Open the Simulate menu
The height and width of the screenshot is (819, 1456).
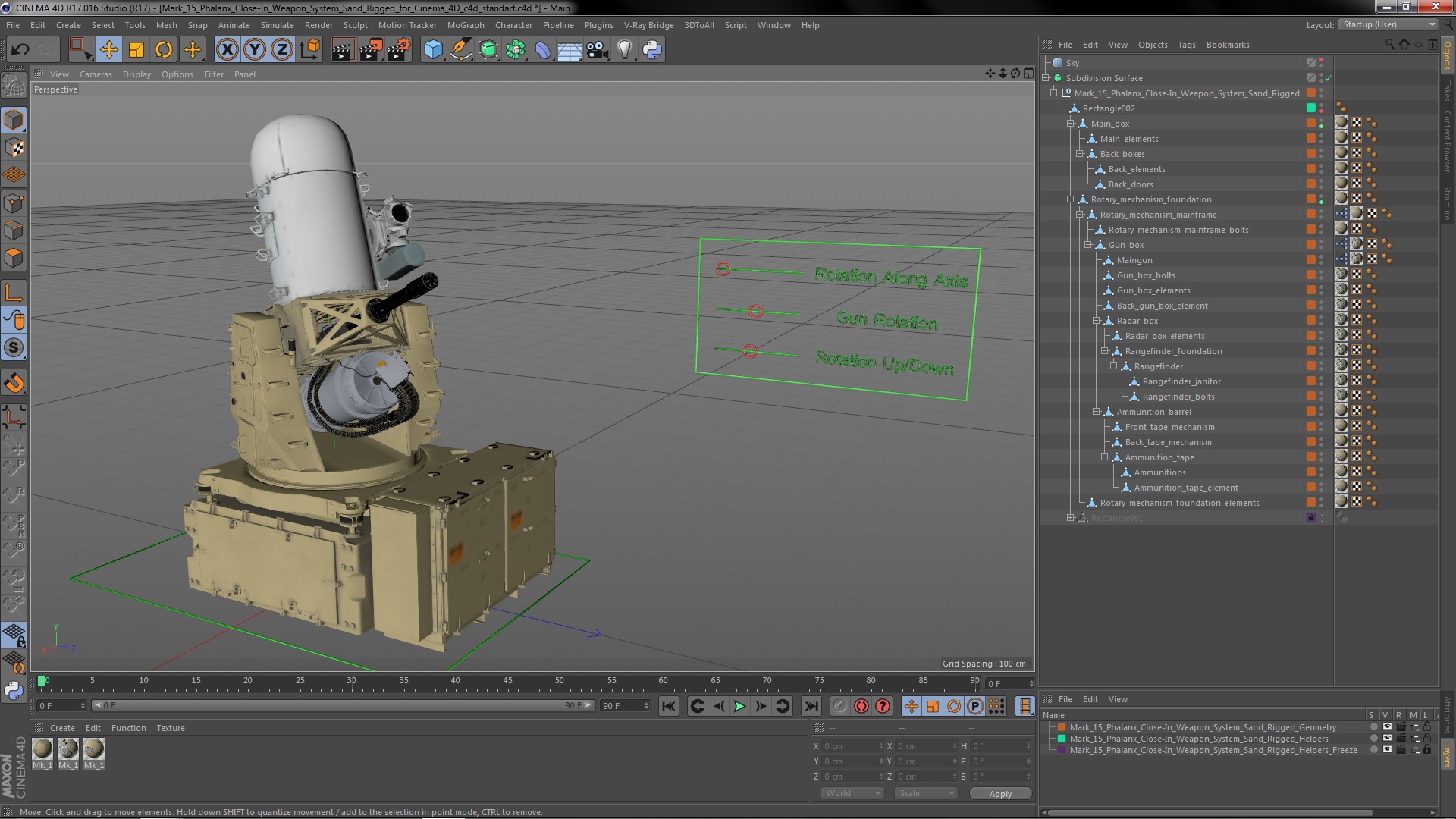pyautogui.click(x=278, y=25)
